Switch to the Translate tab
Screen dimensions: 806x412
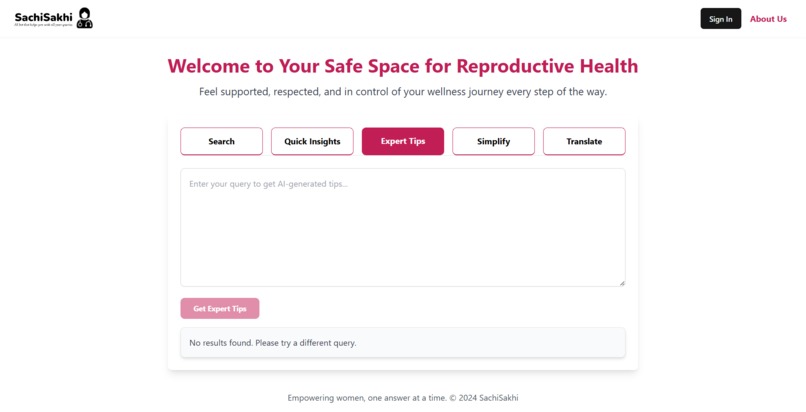tap(584, 141)
